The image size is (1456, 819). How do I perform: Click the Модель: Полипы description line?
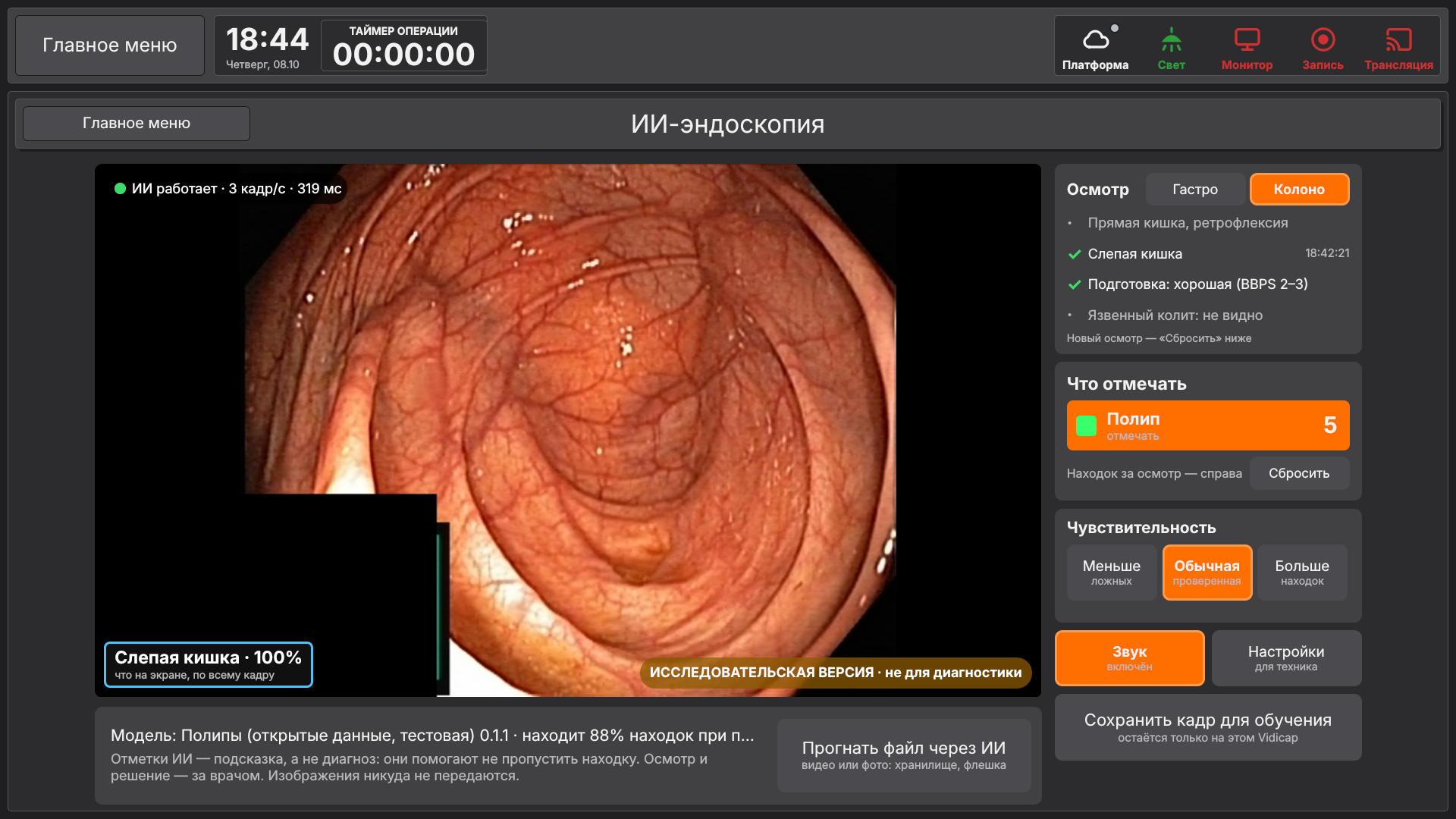tap(432, 736)
